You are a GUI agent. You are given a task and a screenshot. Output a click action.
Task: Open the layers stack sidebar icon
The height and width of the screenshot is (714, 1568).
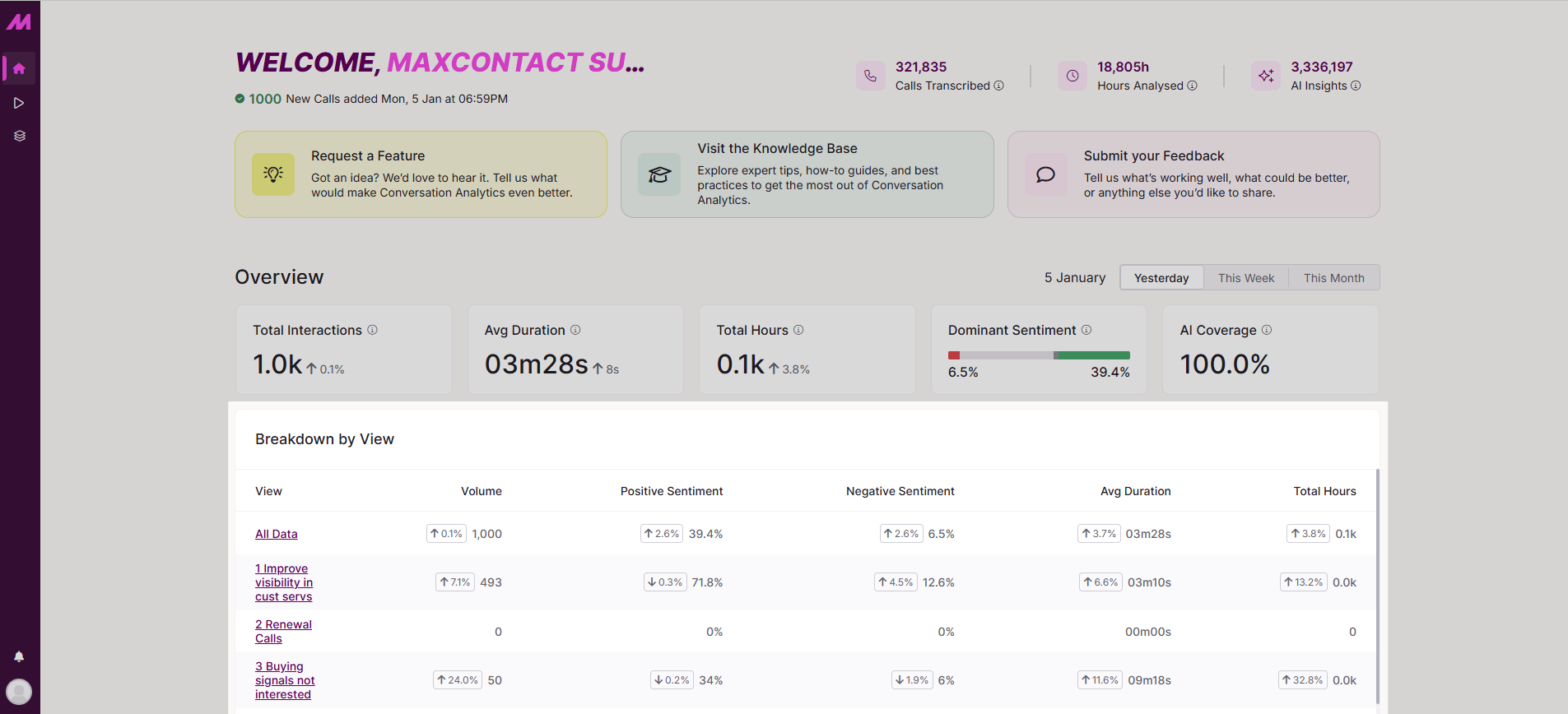[20, 136]
